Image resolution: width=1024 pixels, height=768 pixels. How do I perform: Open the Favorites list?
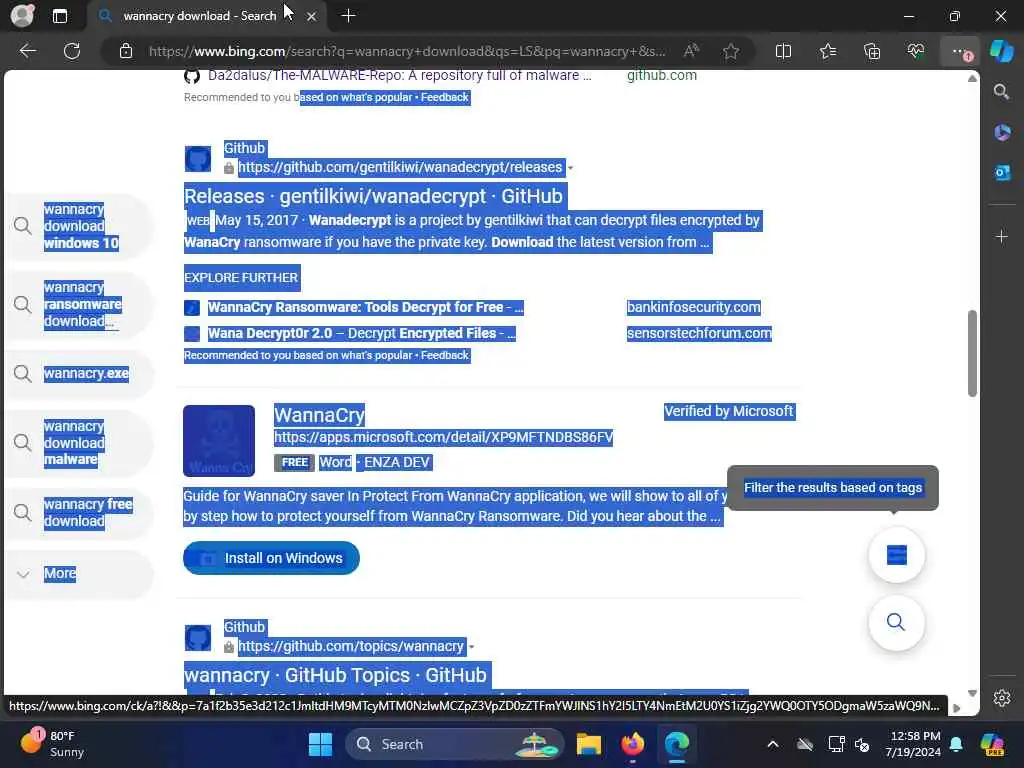pyautogui.click(x=827, y=51)
